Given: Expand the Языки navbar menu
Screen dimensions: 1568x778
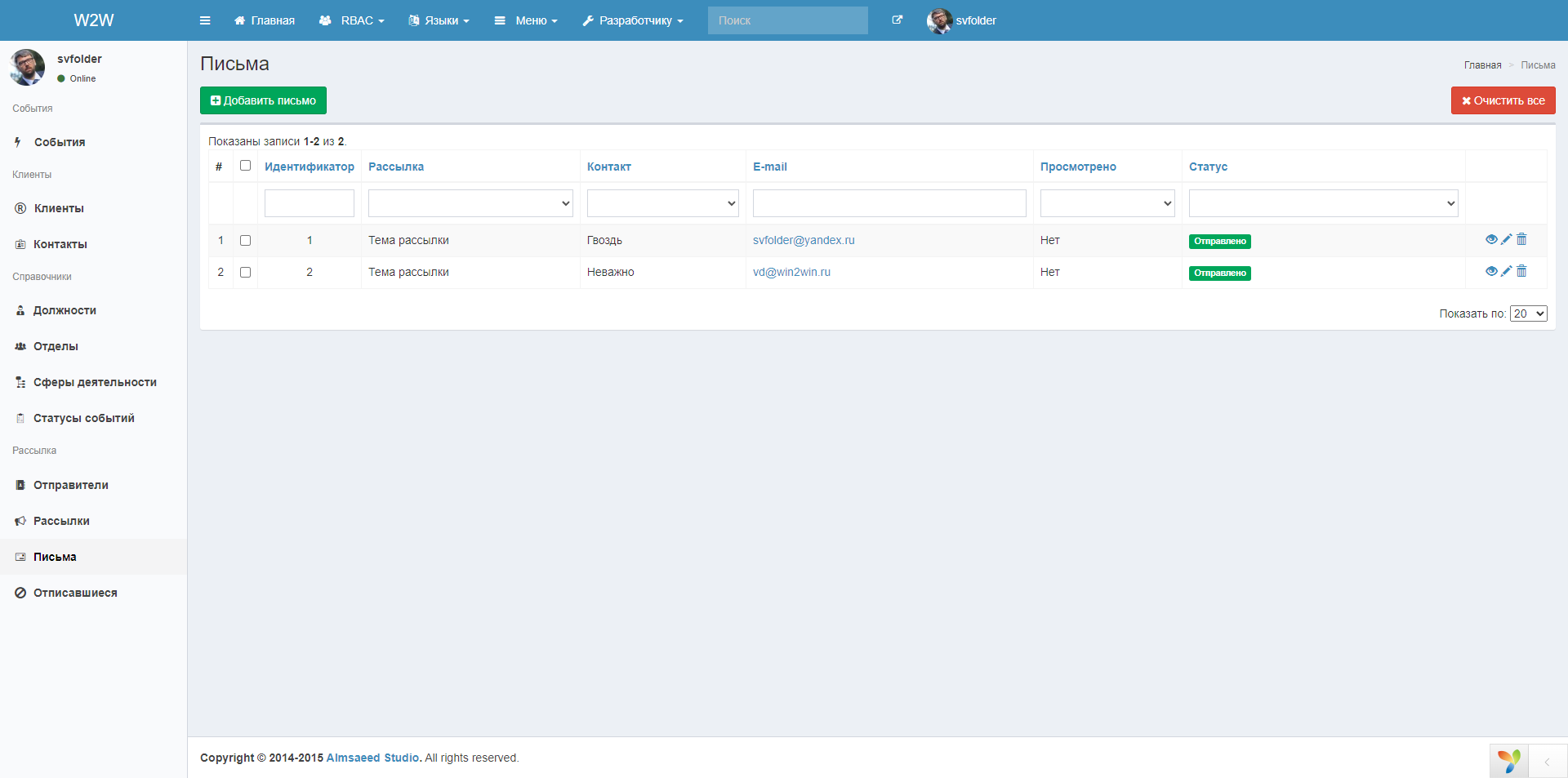Looking at the screenshot, I should [439, 20].
